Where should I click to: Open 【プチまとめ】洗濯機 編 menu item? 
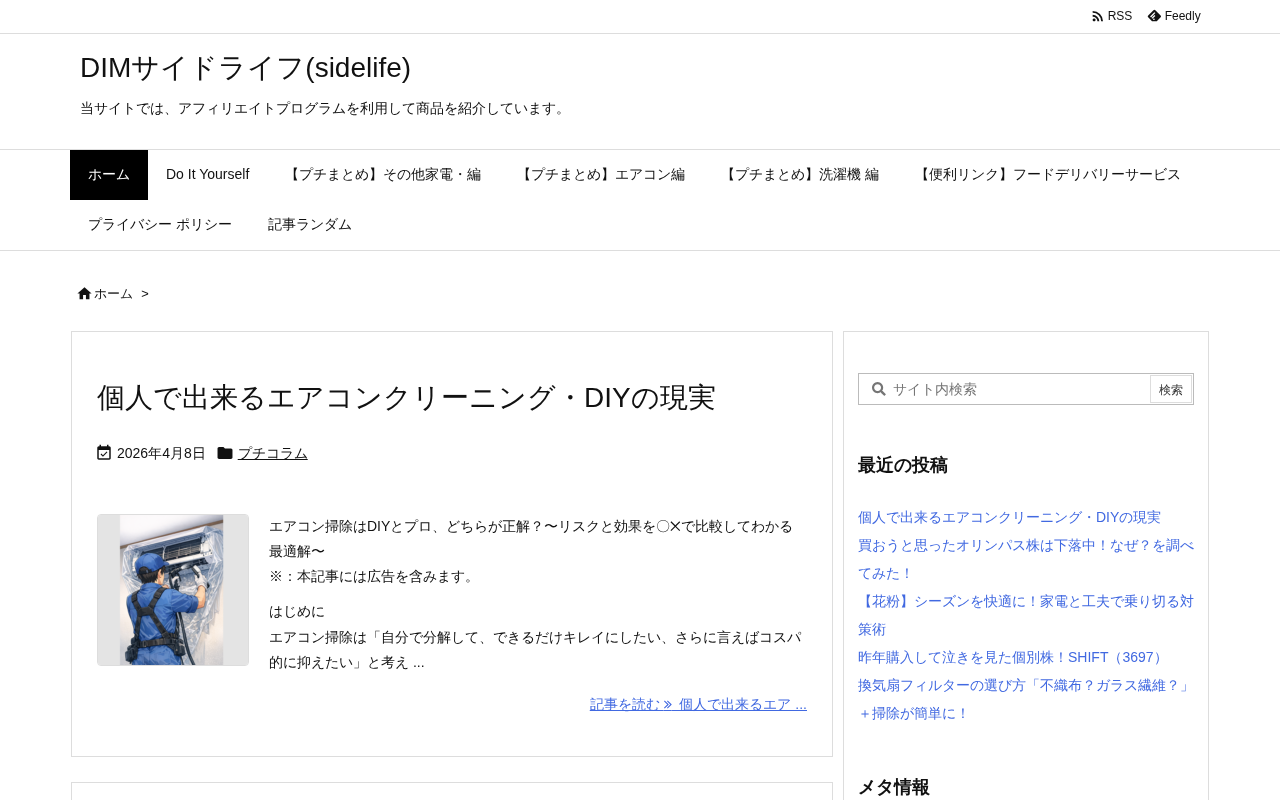[800, 175]
